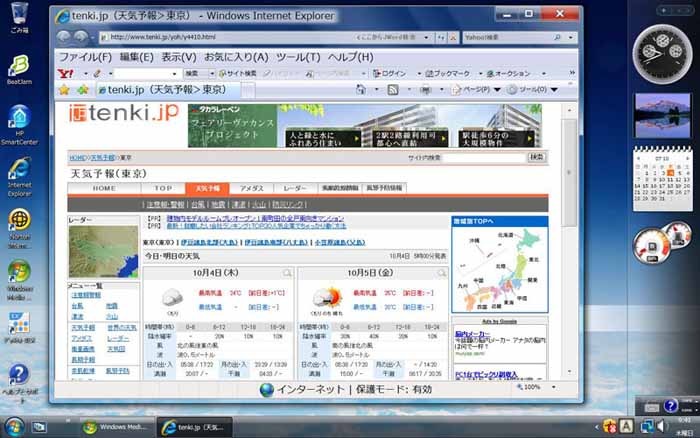Open the Tools (ツール(T)) menu bar item
The image size is (700, 438).
coord(298,57)
